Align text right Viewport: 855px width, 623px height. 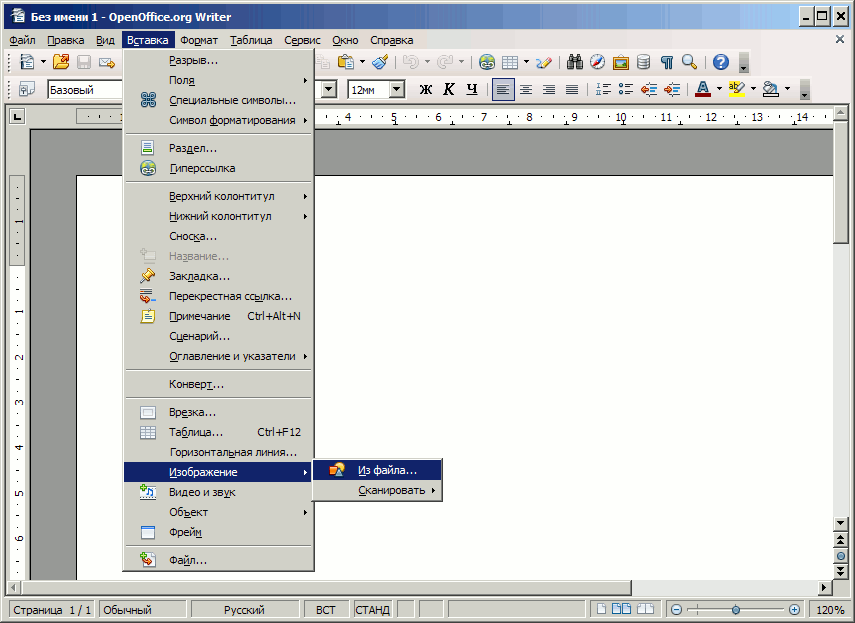(549, 89)
